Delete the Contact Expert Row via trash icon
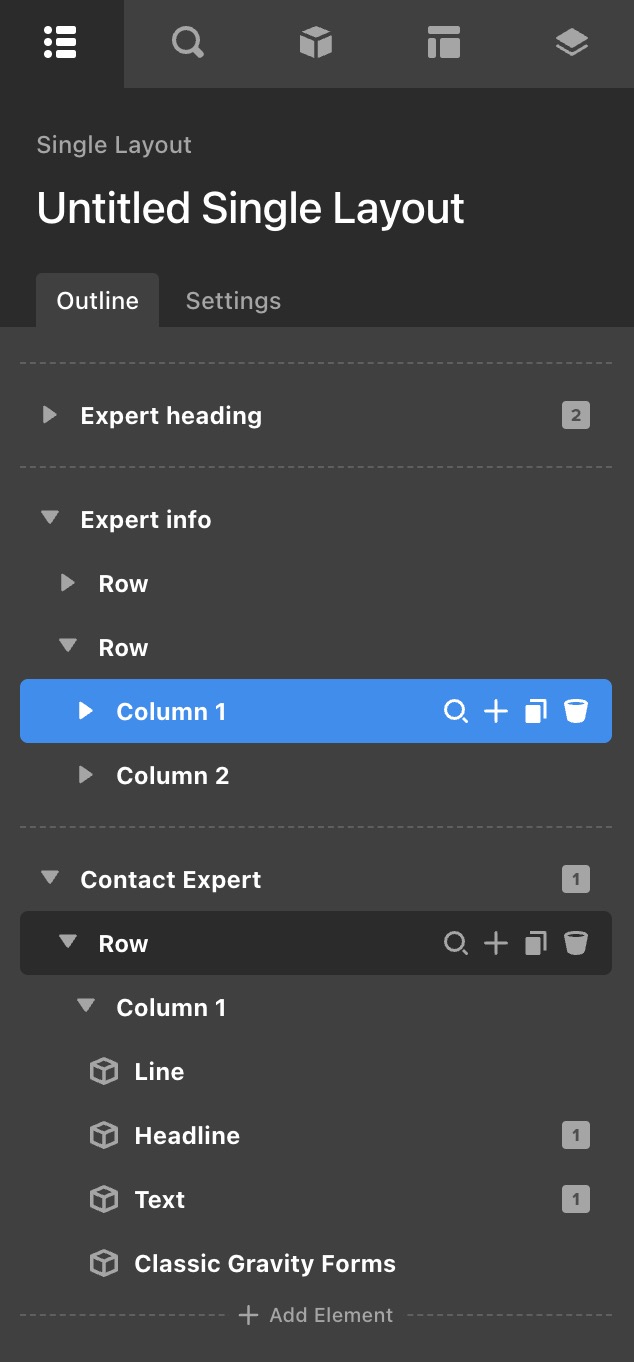 (x=576, y=943)
